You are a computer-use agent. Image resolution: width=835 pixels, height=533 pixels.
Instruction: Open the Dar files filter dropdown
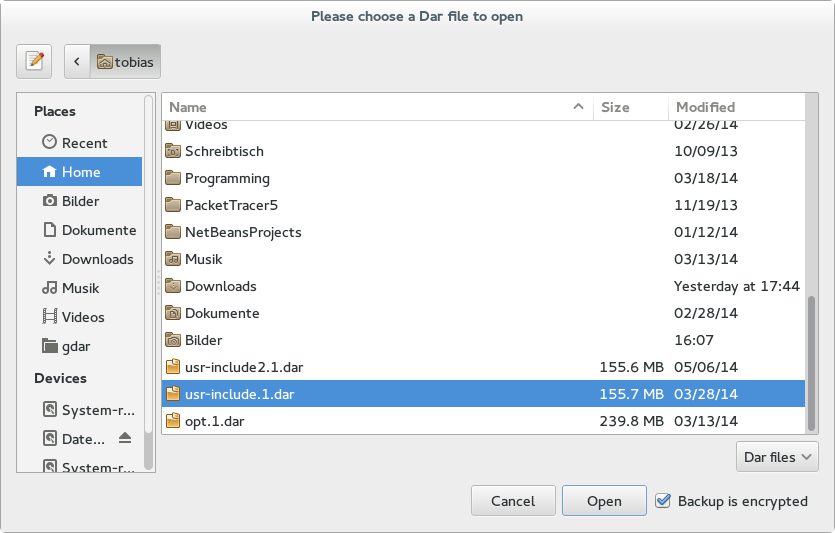coord(776,457)
